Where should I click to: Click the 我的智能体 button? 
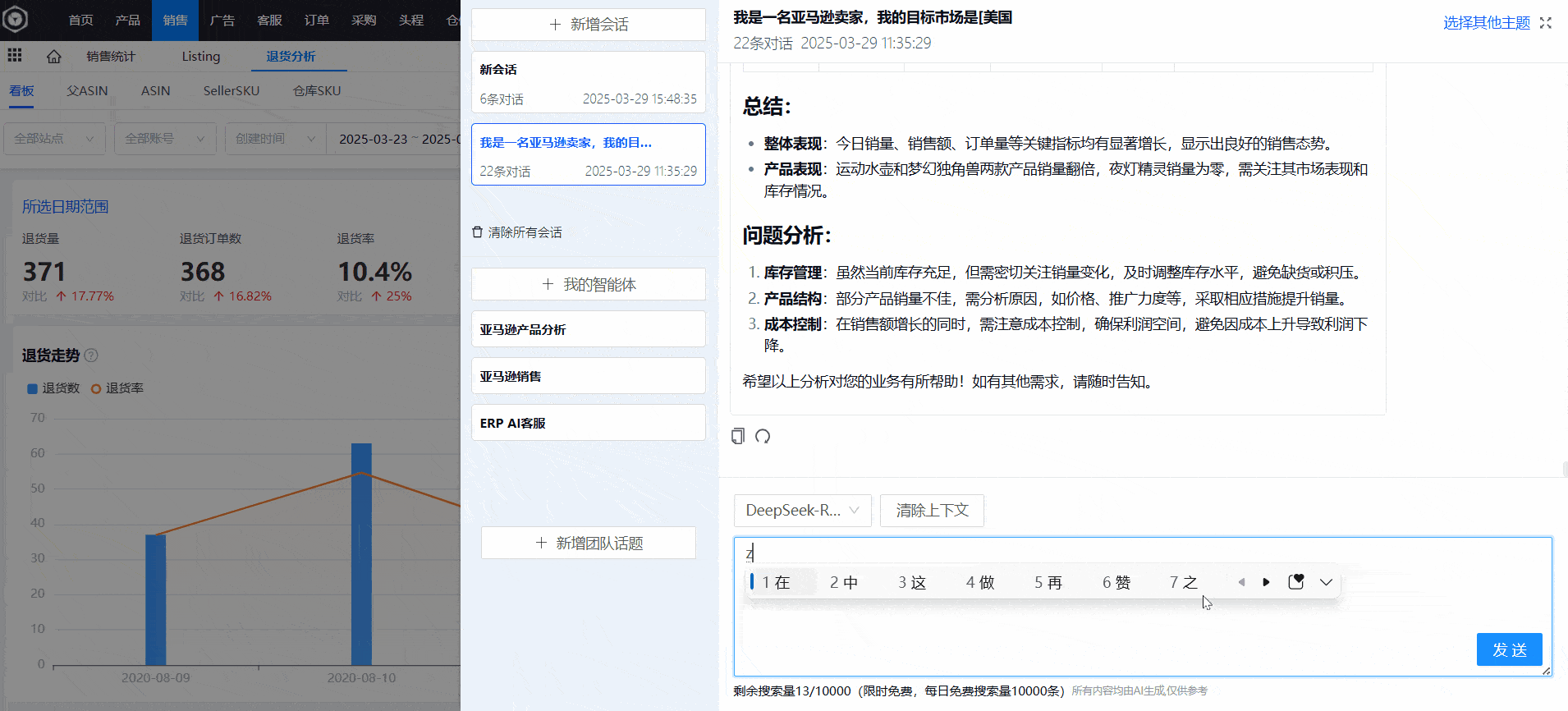(589, 284)
